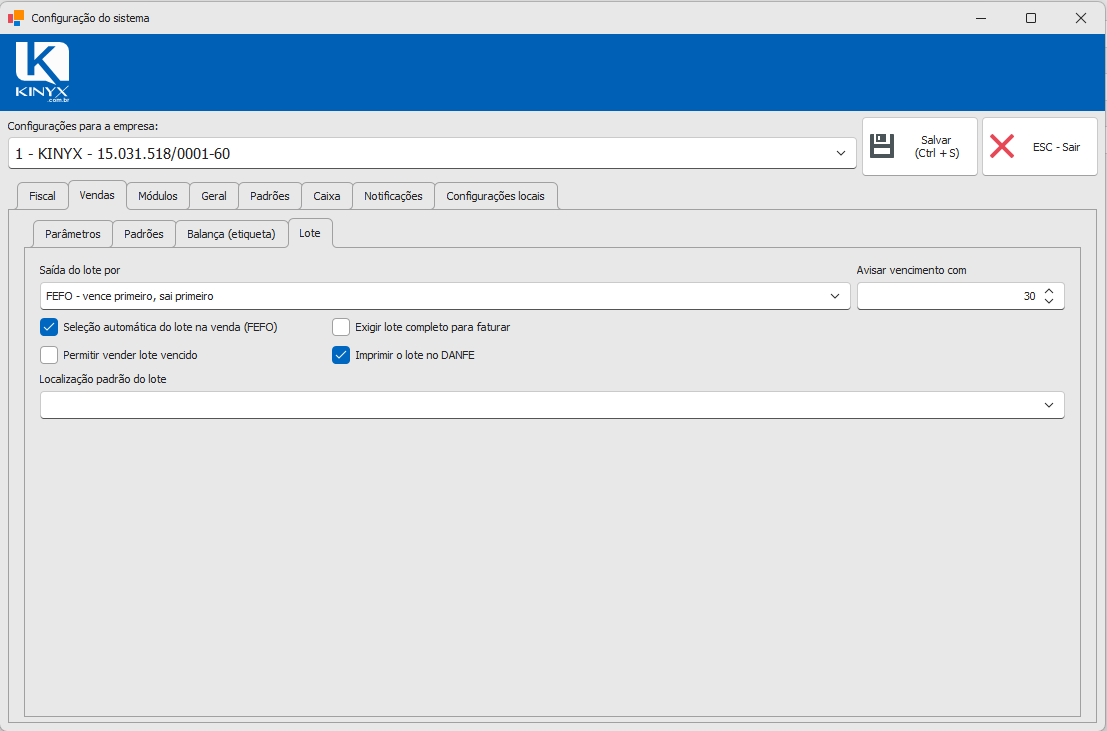
Task: Enable 'Seleção automática do lote na venda (FEFO)' checkbox
Action: pyautogui.click(x=49, y=327)
